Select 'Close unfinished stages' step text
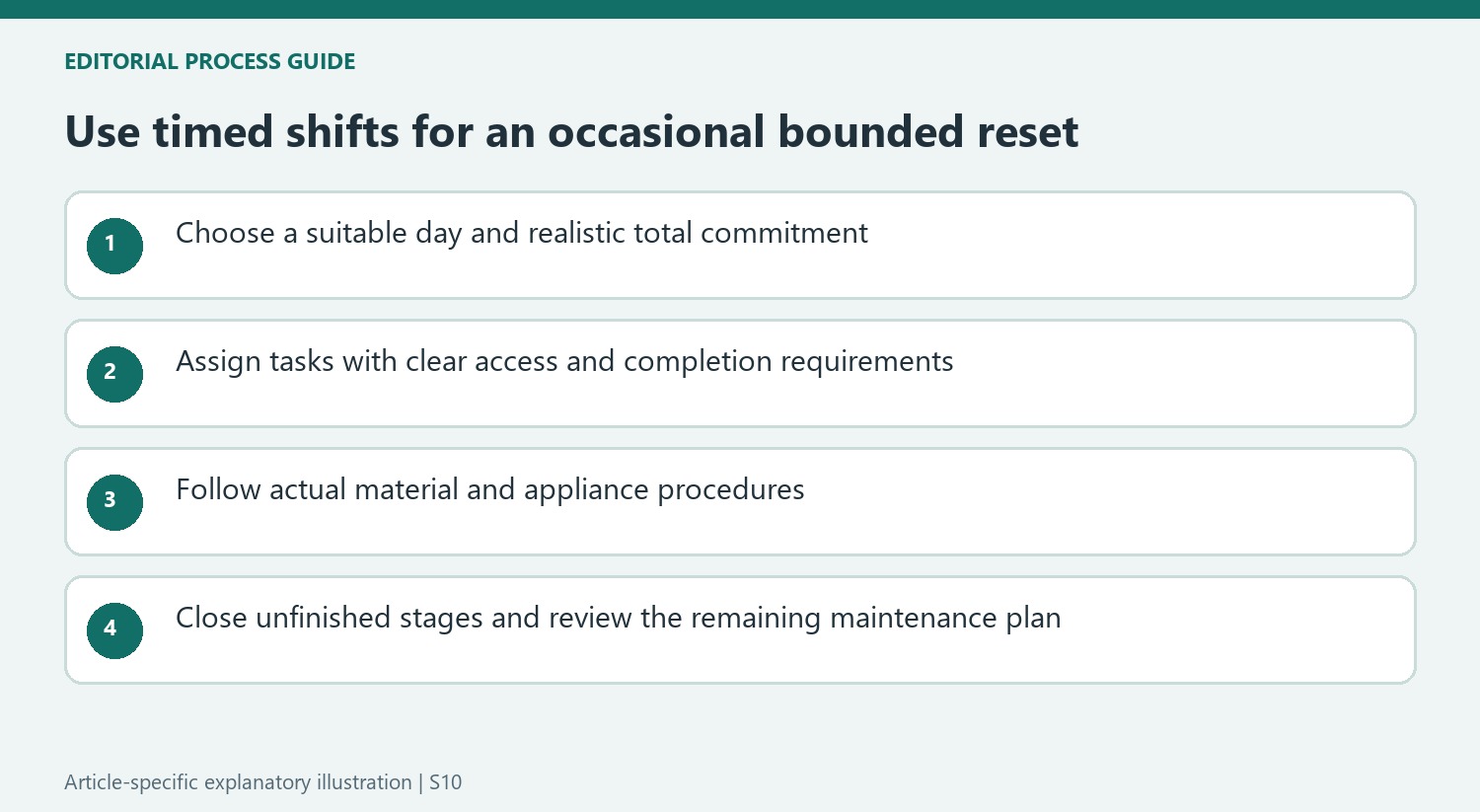 click(x=330, y=619)
